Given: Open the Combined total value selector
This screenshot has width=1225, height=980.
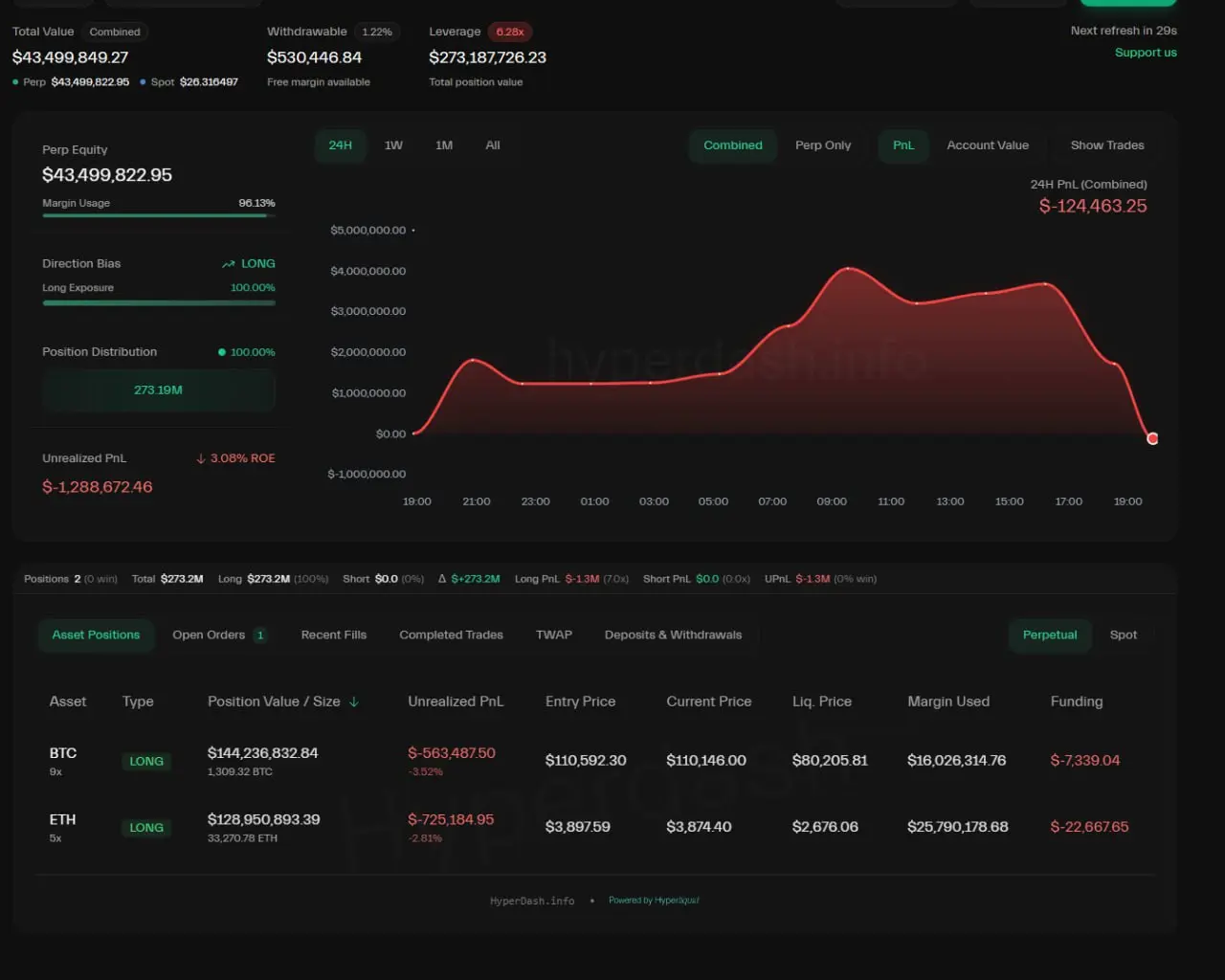Looking at the screenshot, I should [115, 32].
